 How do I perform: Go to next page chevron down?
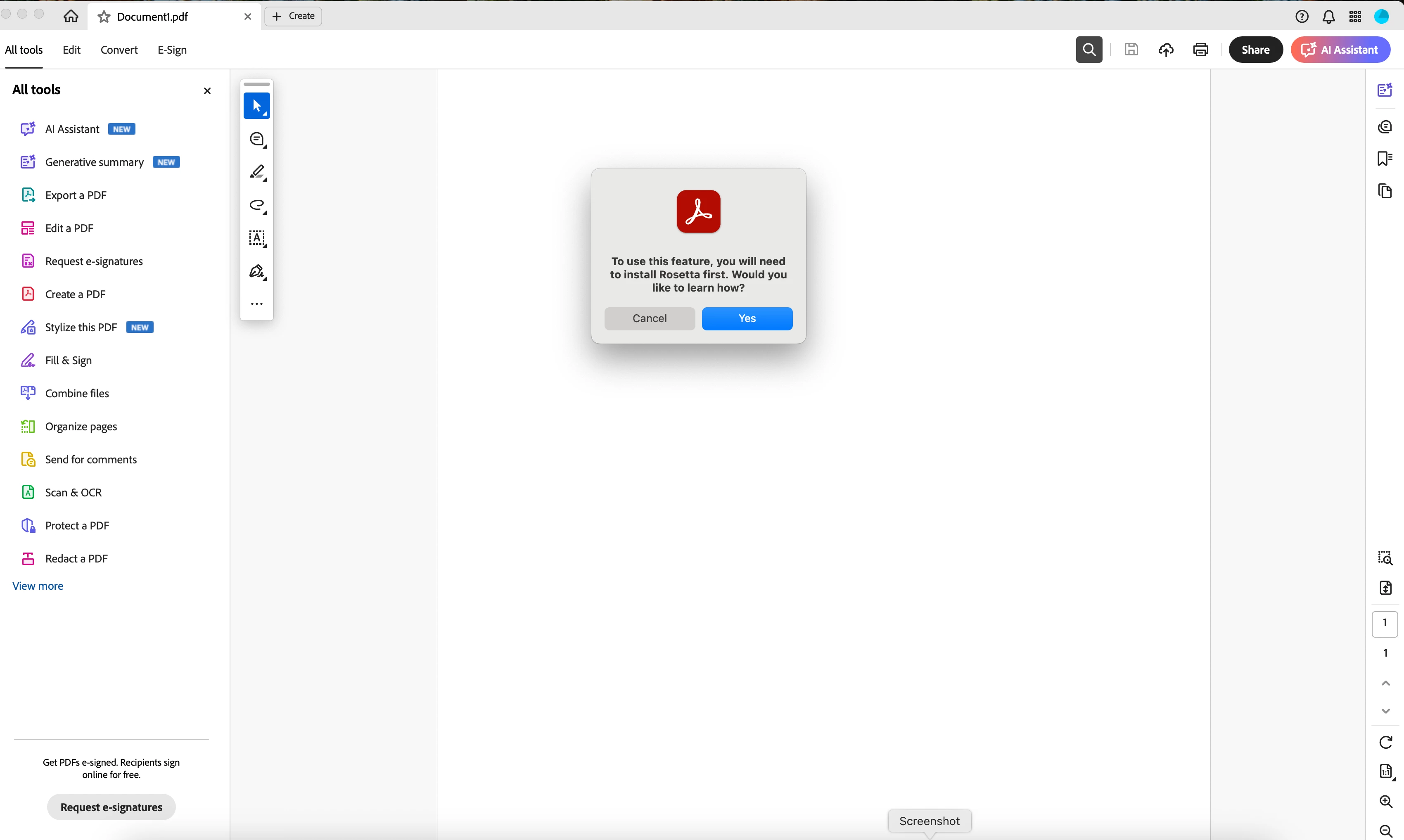[1385, 711]
